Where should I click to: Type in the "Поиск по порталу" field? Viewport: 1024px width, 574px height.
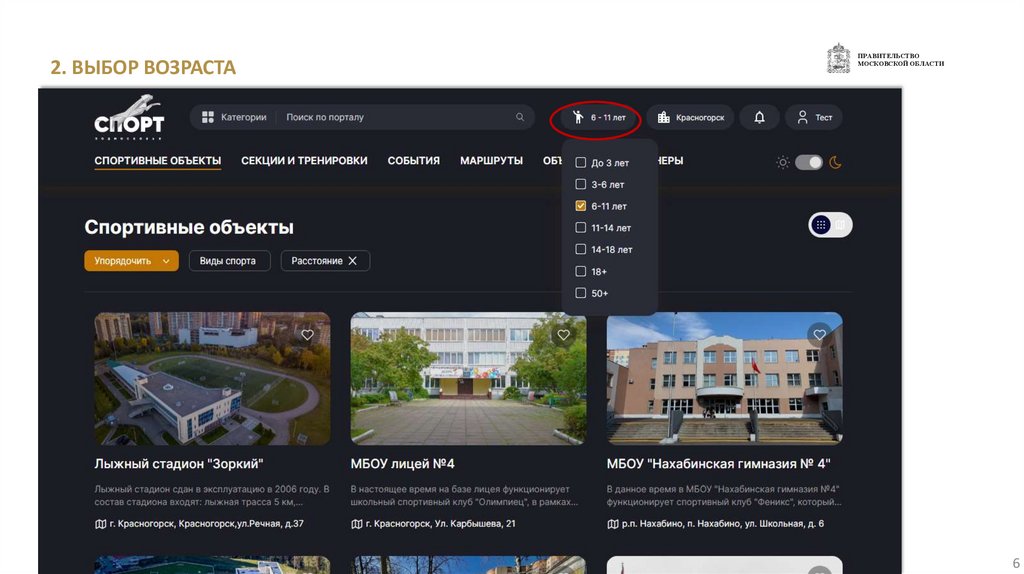[x=395, y=118]
